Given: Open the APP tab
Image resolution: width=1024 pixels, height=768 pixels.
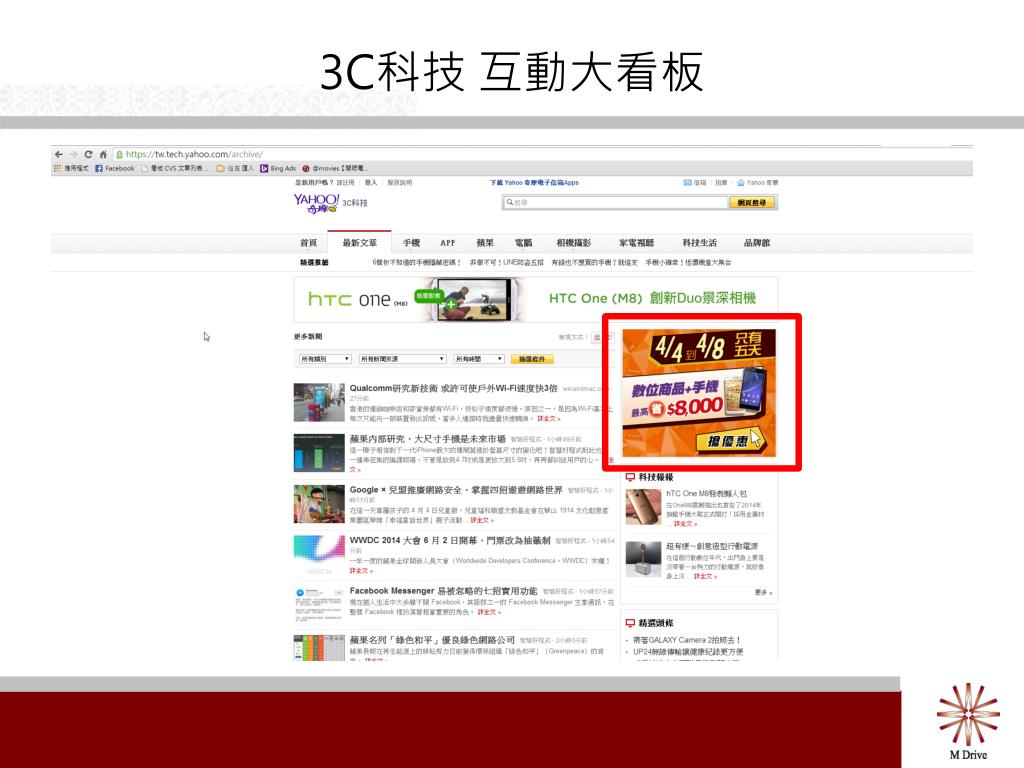Looking at the screenshot, I should (x=447, y=243).
